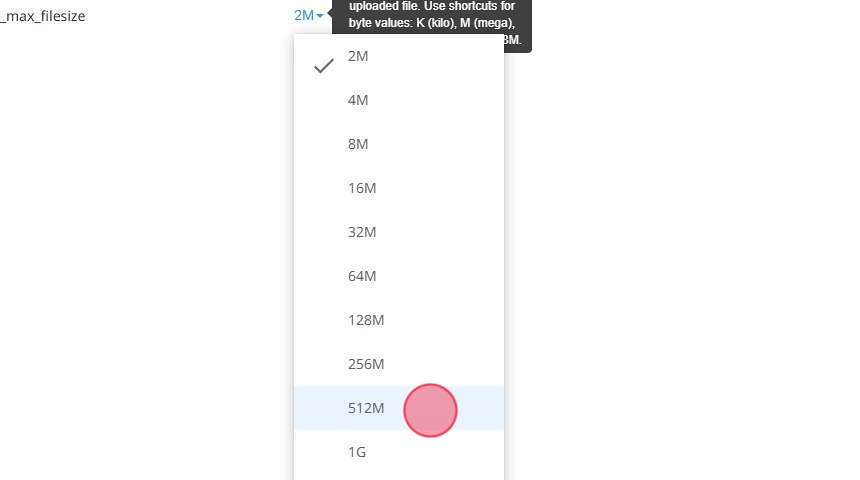Screen dimensions: 860x480
Task: Click the checkmark beside the 2M option
Action: (323, 66)
